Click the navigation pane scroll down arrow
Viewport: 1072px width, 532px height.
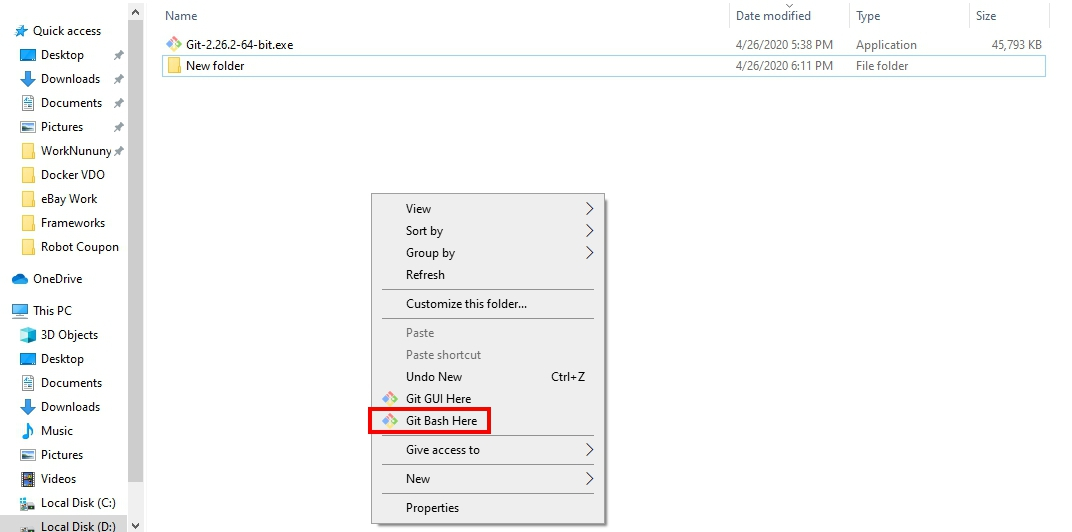click(x=135, y=525)
